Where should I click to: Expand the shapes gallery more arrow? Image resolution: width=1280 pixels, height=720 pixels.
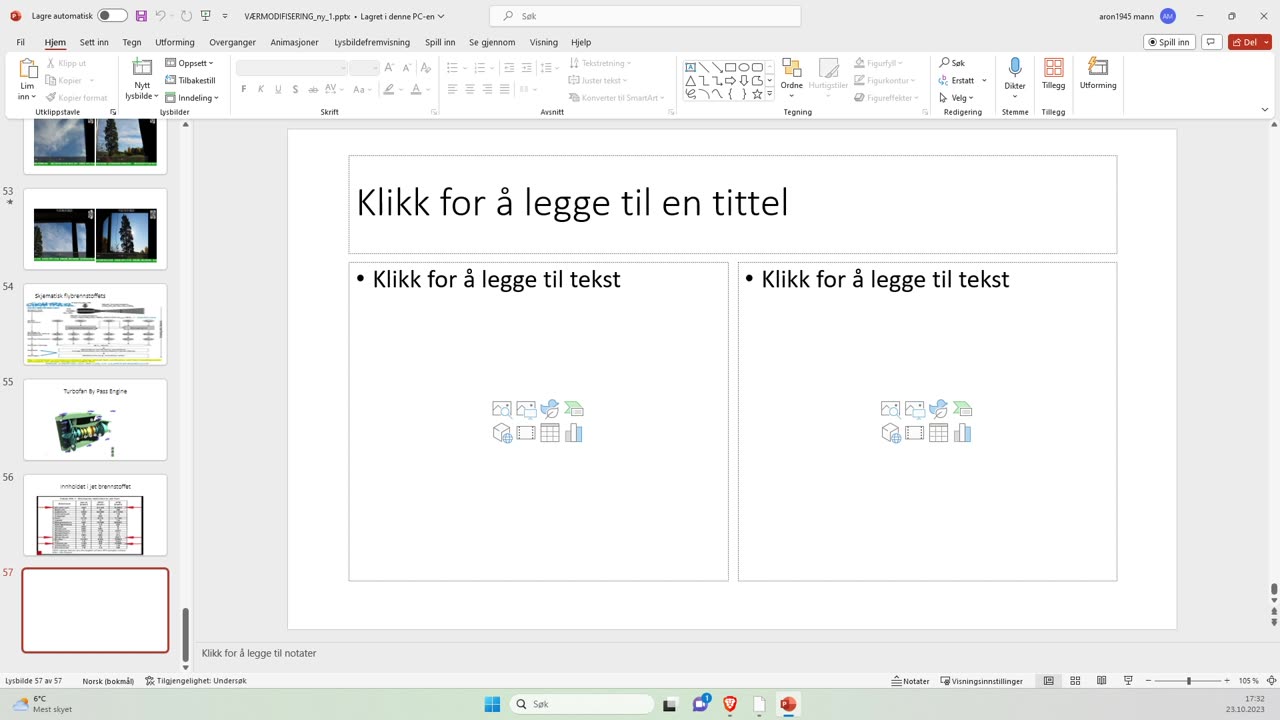point(769,94)
